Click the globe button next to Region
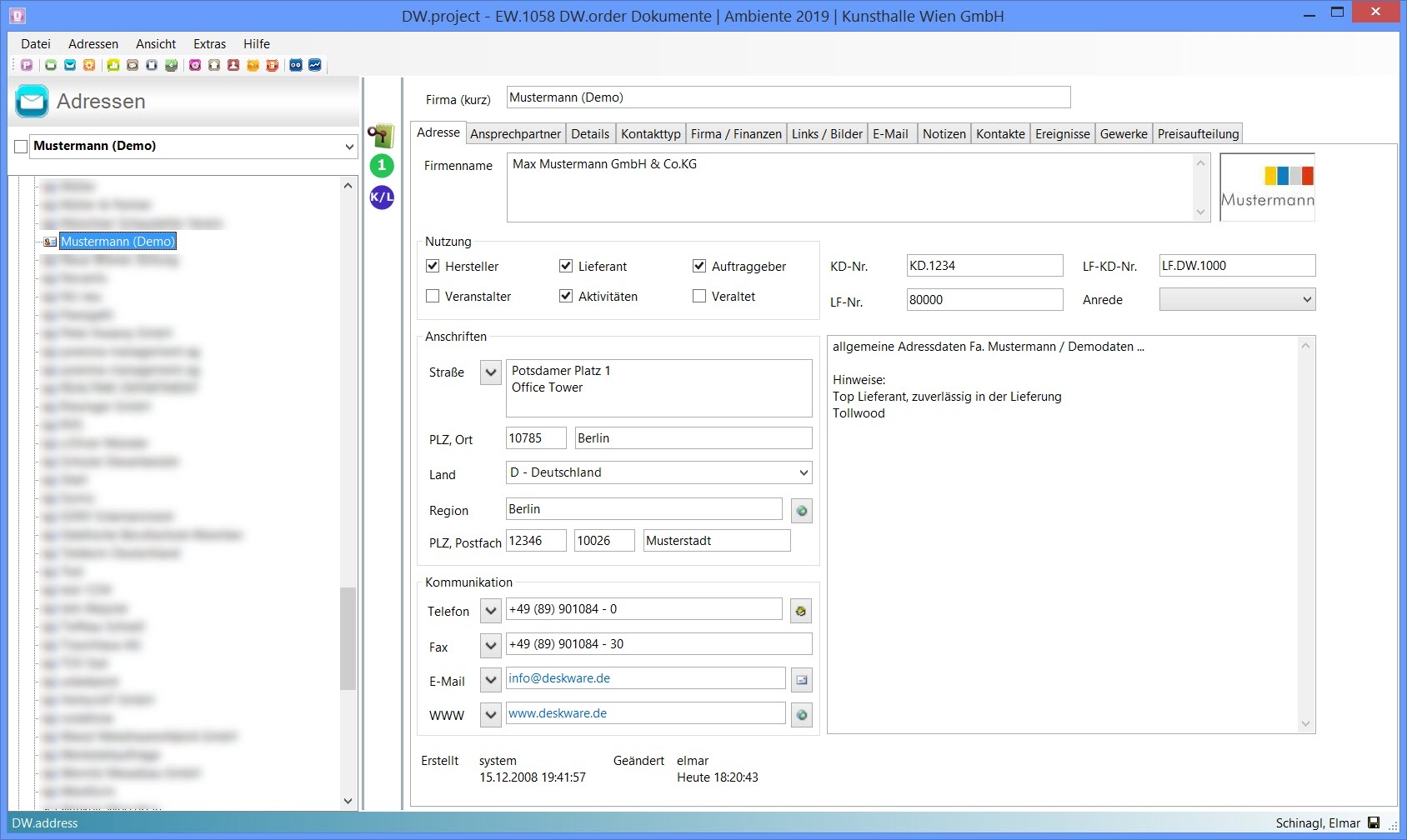 click(x=801, y=511)
